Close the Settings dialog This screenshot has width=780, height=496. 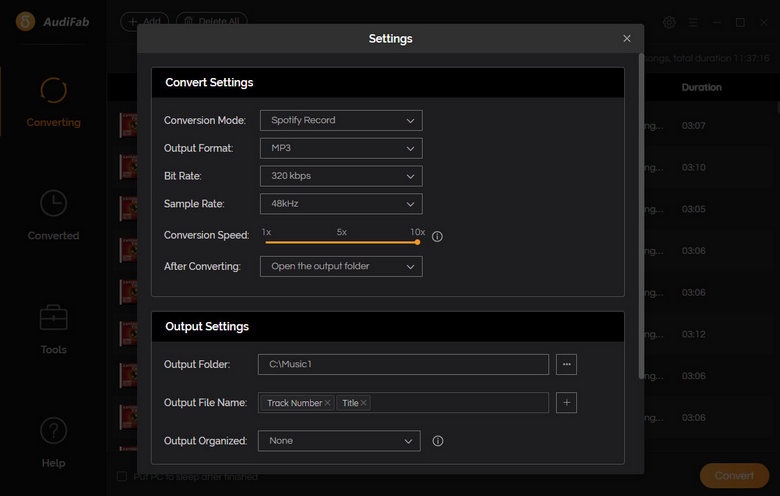[x=627, y=39]
